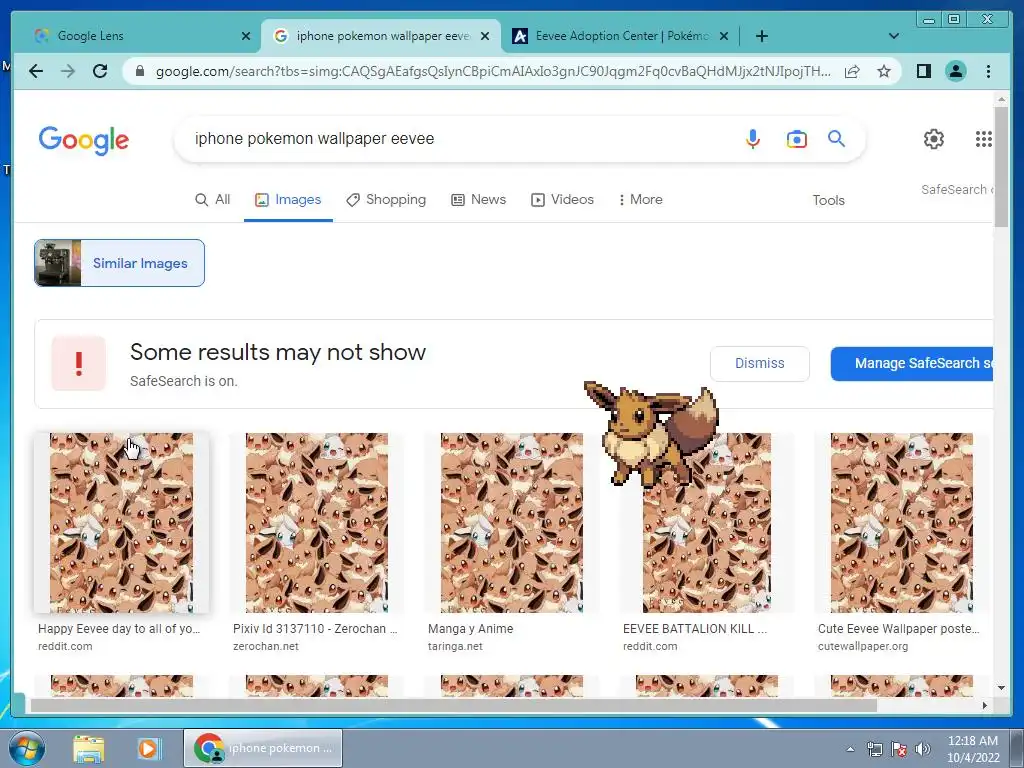1024x768 pixels.
Task: Select the iphone pokemon wallpaper tab
Action: [x=382, y=36]
